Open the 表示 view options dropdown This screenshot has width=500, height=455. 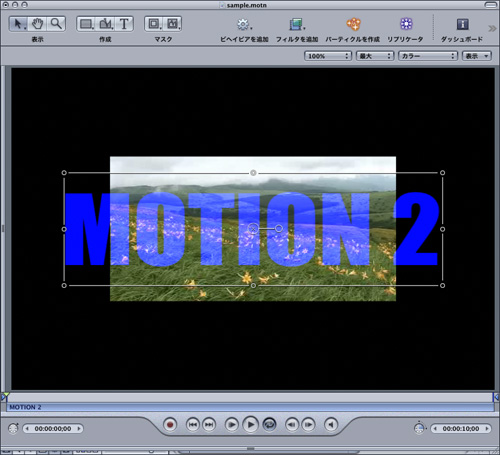477,56
